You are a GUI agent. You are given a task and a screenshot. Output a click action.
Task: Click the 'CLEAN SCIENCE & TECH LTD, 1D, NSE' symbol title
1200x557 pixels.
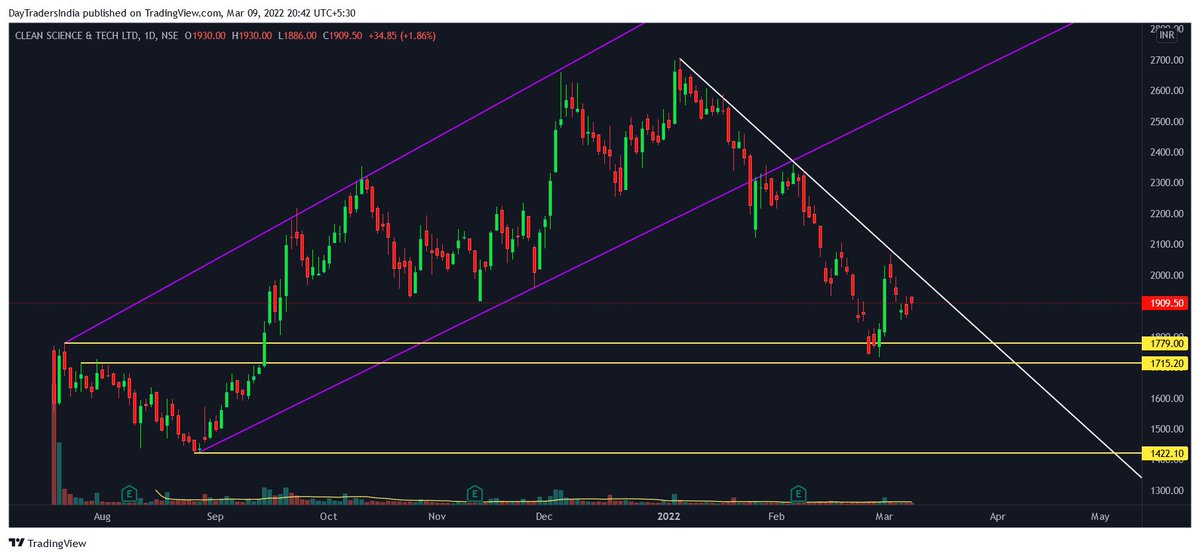(x=96, y=35)
